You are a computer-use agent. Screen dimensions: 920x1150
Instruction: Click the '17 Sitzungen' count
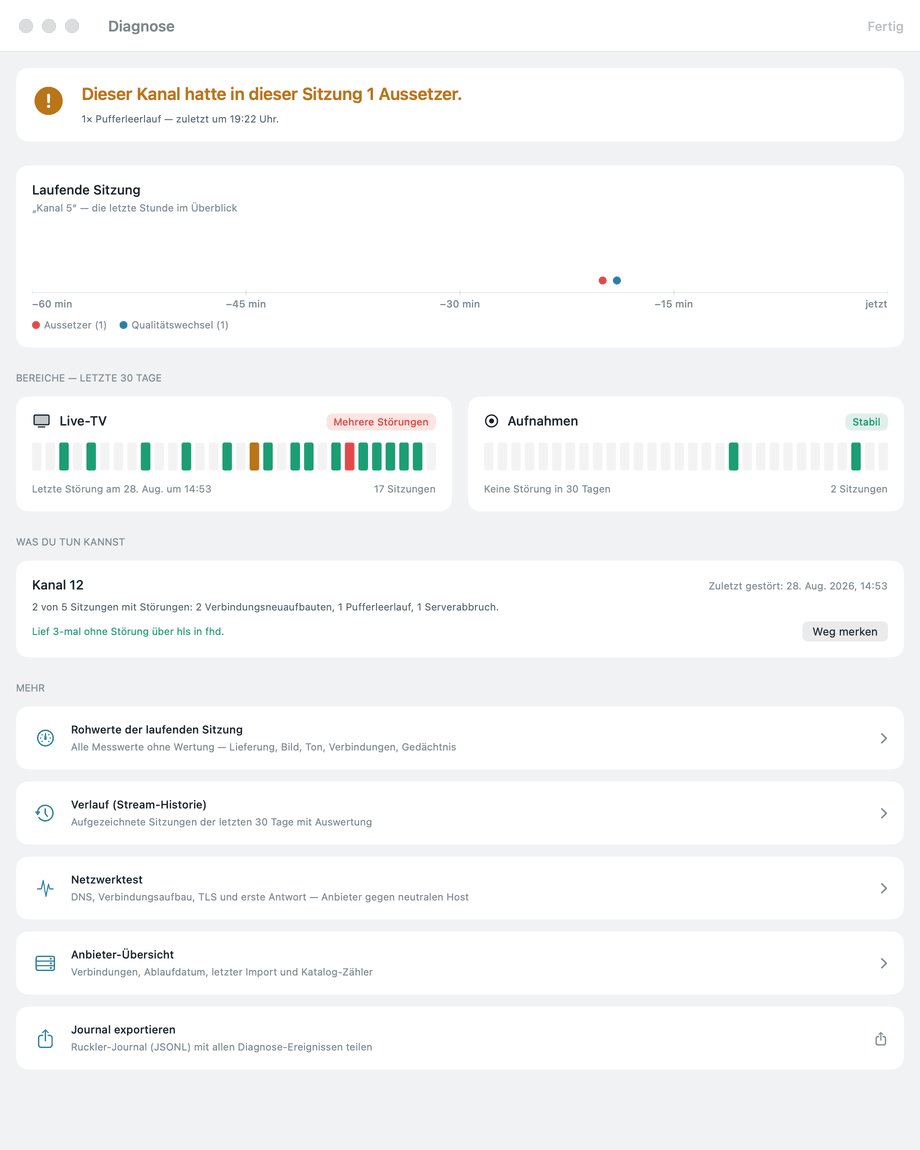point(404,489)
